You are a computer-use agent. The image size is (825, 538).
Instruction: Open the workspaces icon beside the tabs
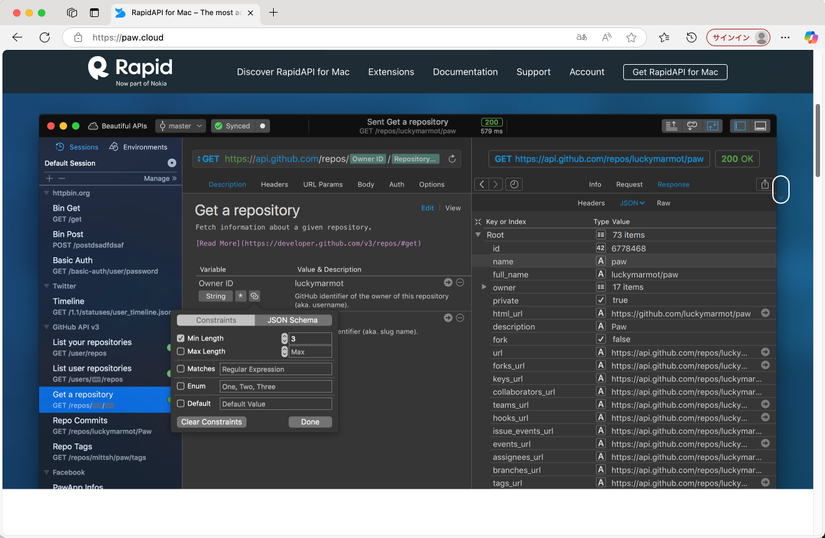pyautogui.click(x=72, y=13)
